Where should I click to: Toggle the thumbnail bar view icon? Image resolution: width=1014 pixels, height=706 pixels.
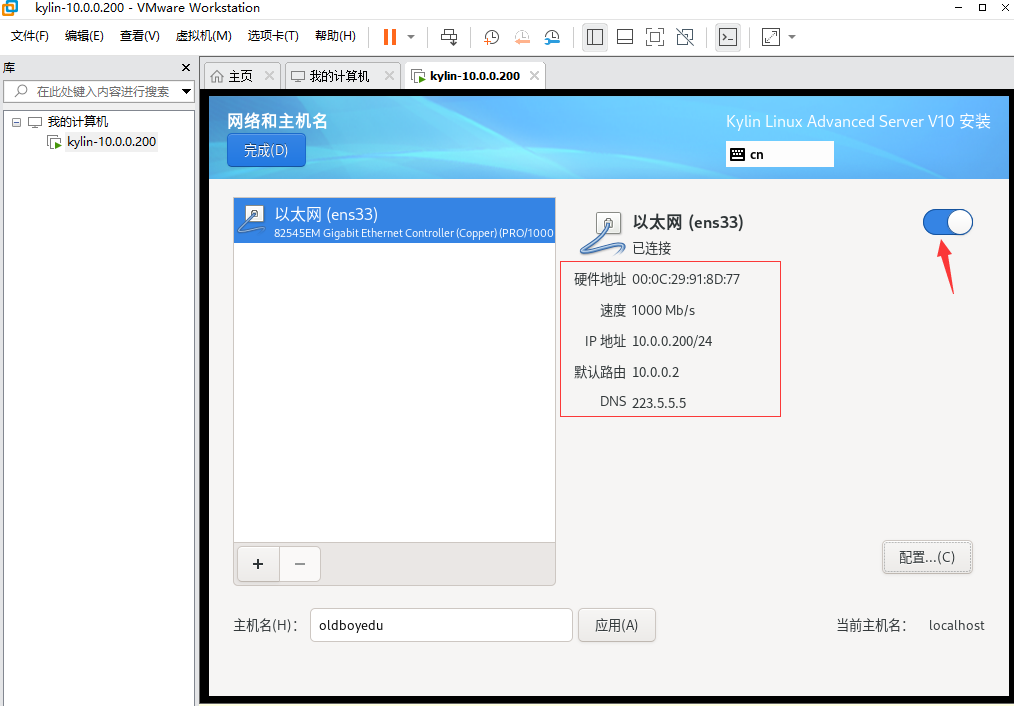tap(625, 37)
